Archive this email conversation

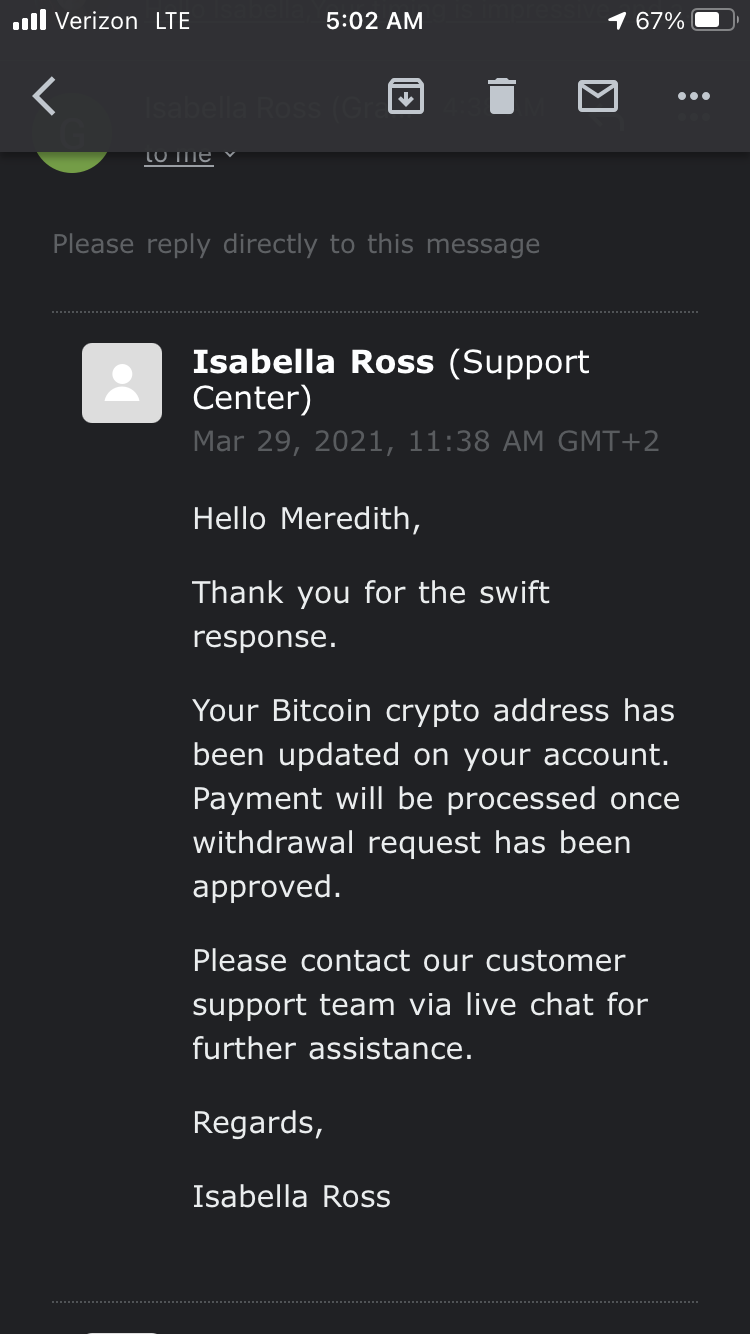[405, 96]
